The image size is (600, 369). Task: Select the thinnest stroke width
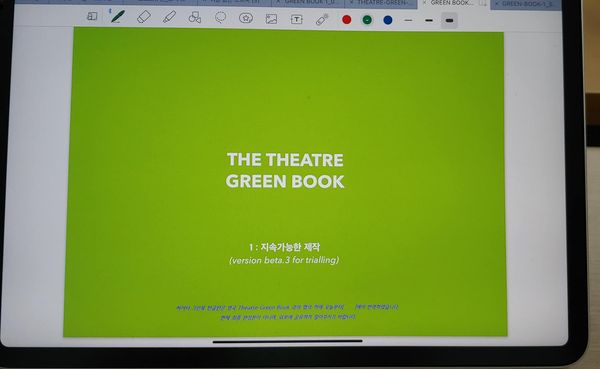(408, 20)
